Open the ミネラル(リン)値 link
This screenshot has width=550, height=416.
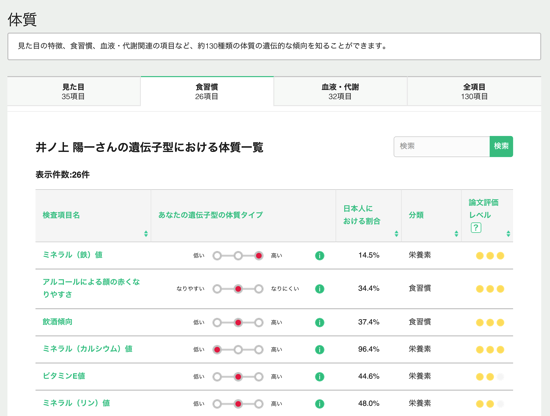point(76,403)
